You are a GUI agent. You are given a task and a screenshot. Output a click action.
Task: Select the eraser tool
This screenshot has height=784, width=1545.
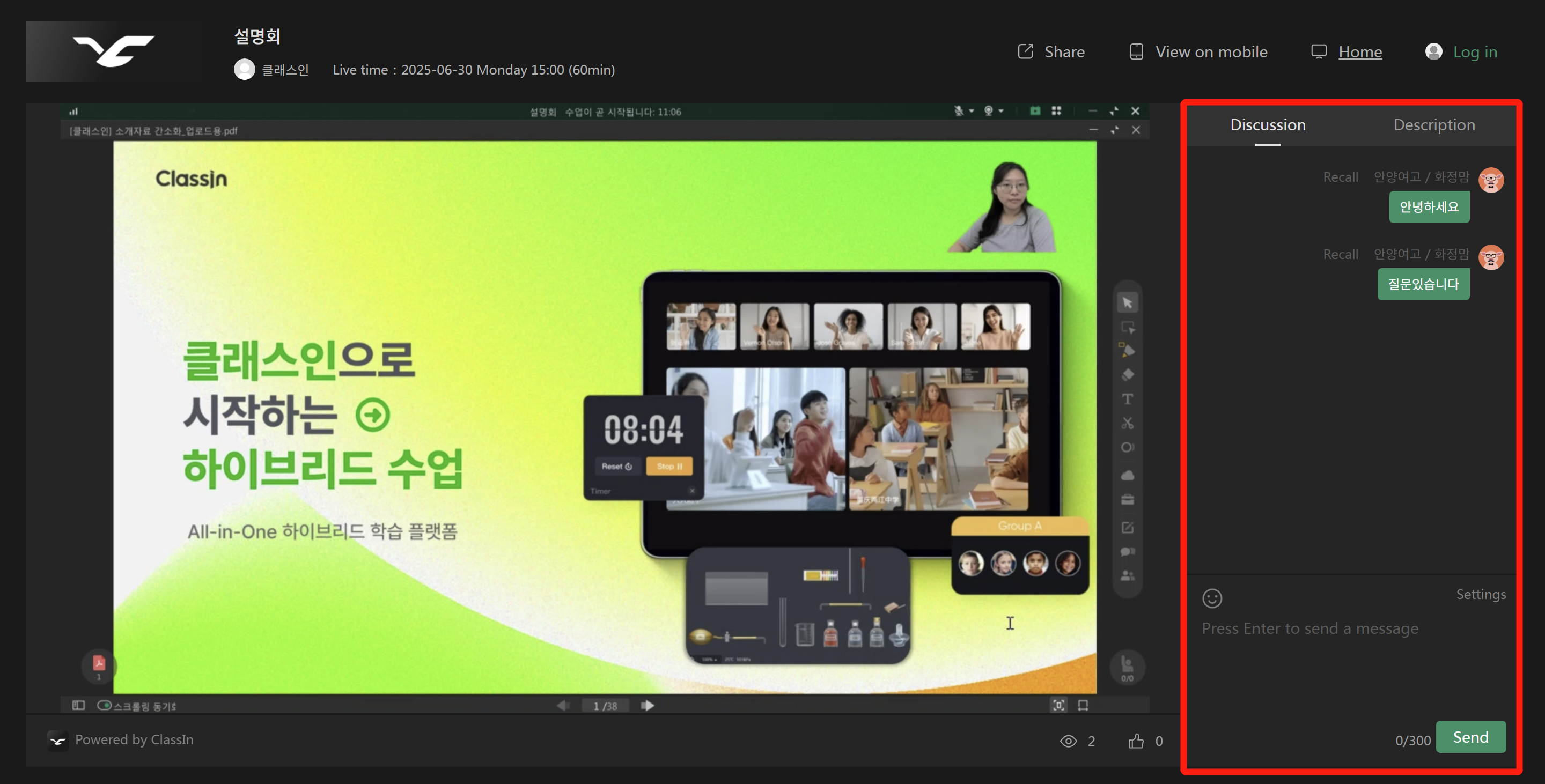click(x=1128, y=375)
